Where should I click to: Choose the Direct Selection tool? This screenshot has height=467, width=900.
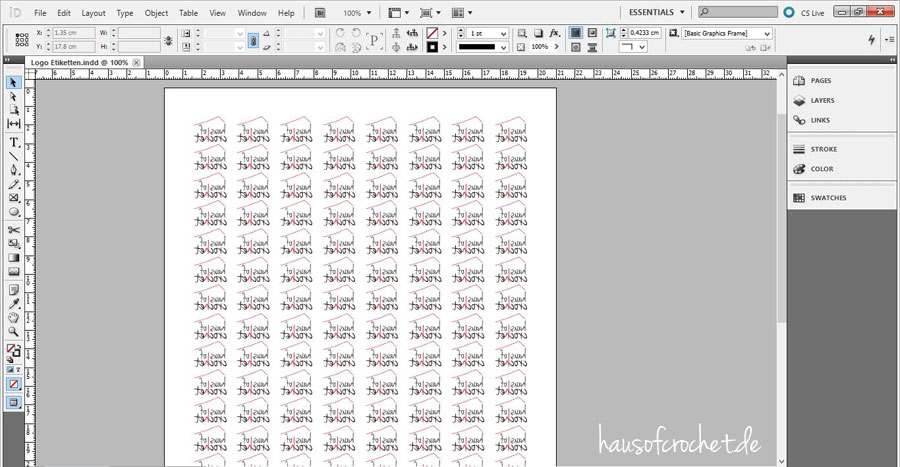(x=14, y=97)
